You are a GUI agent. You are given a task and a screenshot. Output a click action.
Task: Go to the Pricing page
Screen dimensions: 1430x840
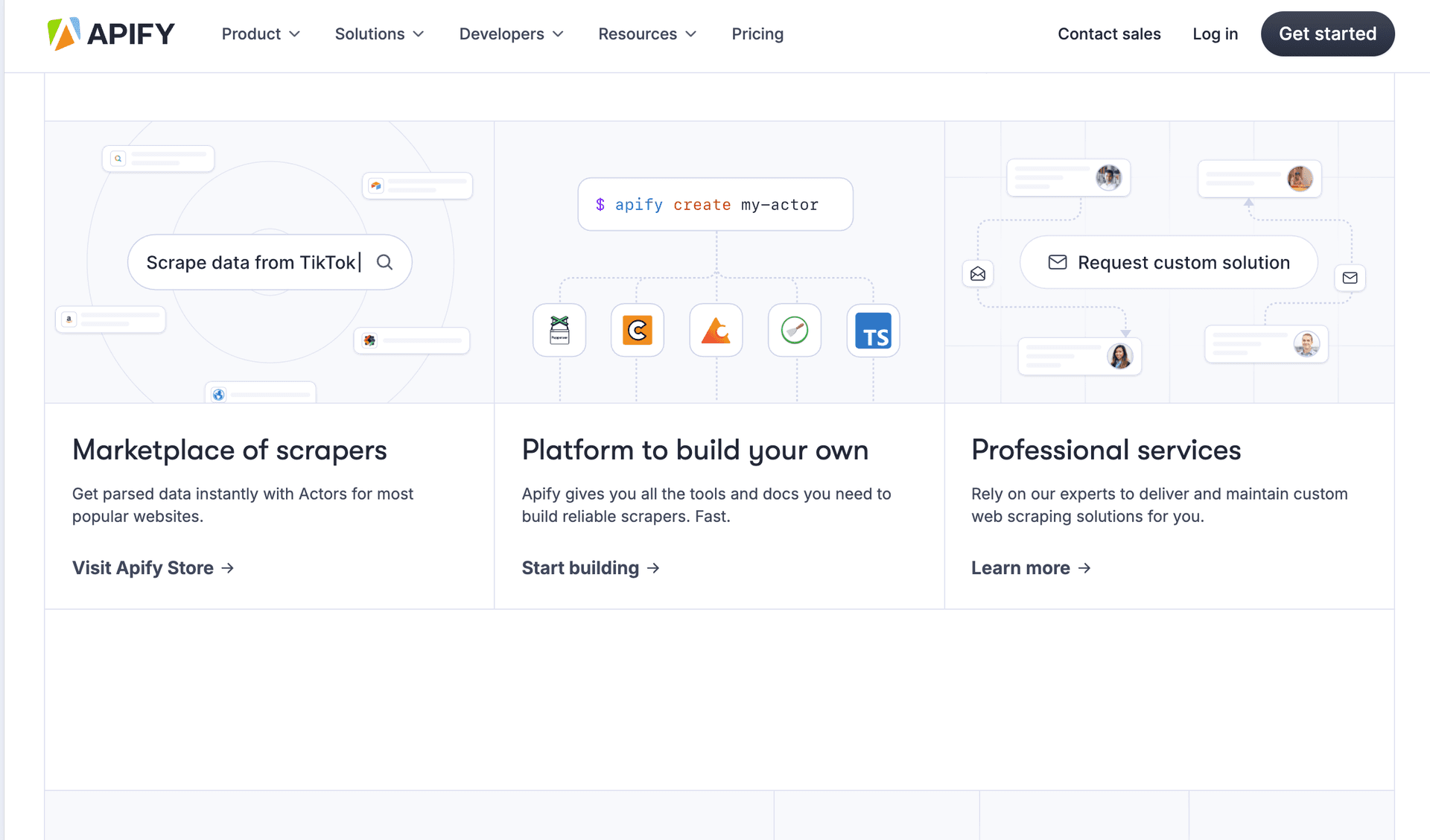pyautogui.click(x=757, y=34)
